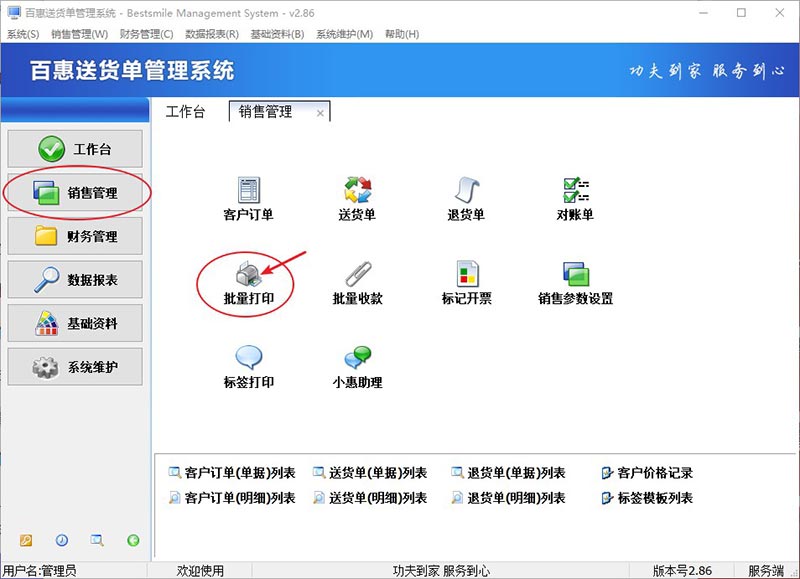Open the 财务管理(C) menu
Screen dimensions: 800x579
[x=146, y=34]
